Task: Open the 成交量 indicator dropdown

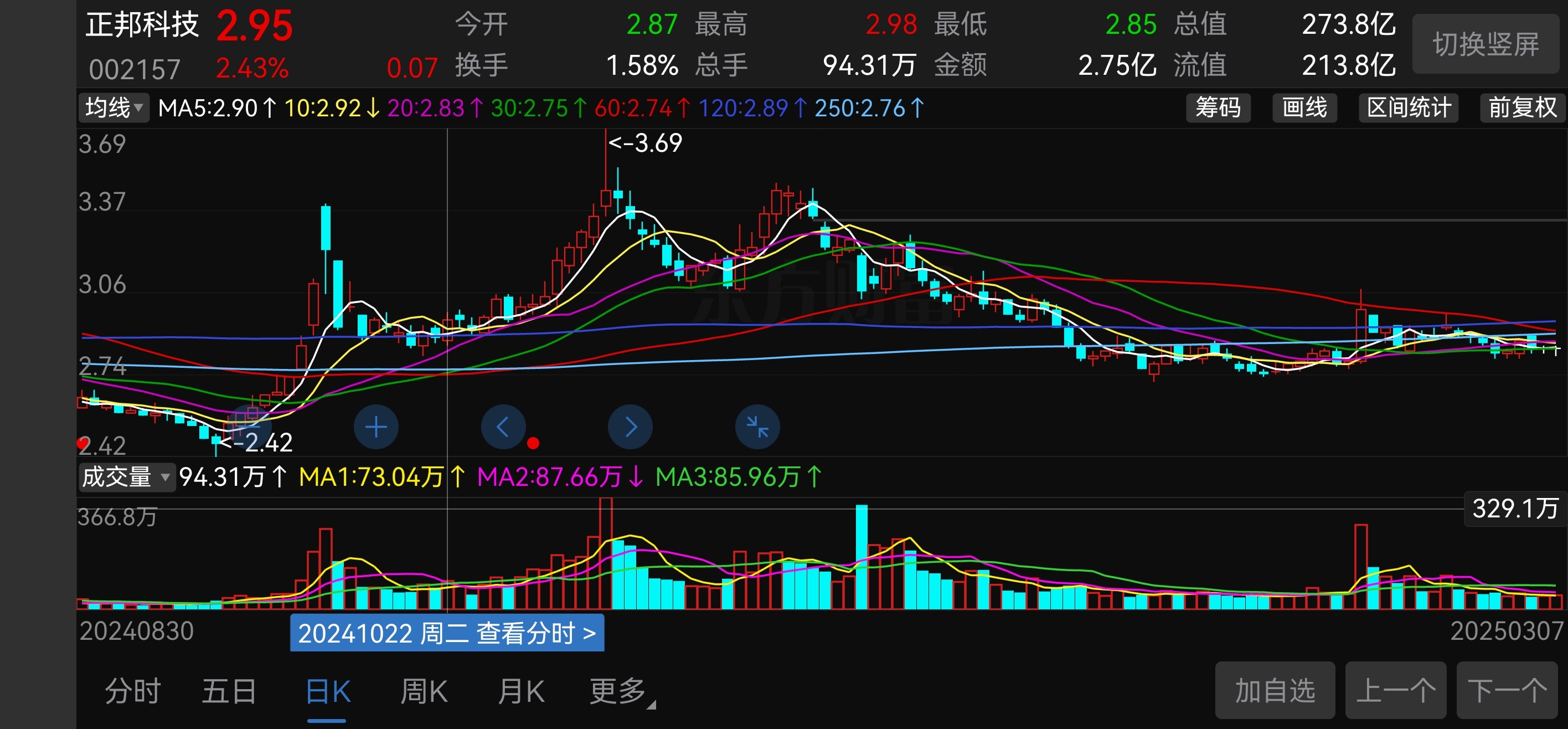Action: [x=126, y=477]
